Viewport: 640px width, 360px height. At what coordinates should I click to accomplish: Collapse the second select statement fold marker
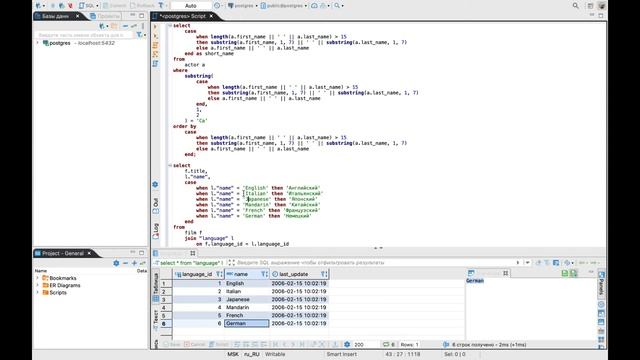point(170,165)
